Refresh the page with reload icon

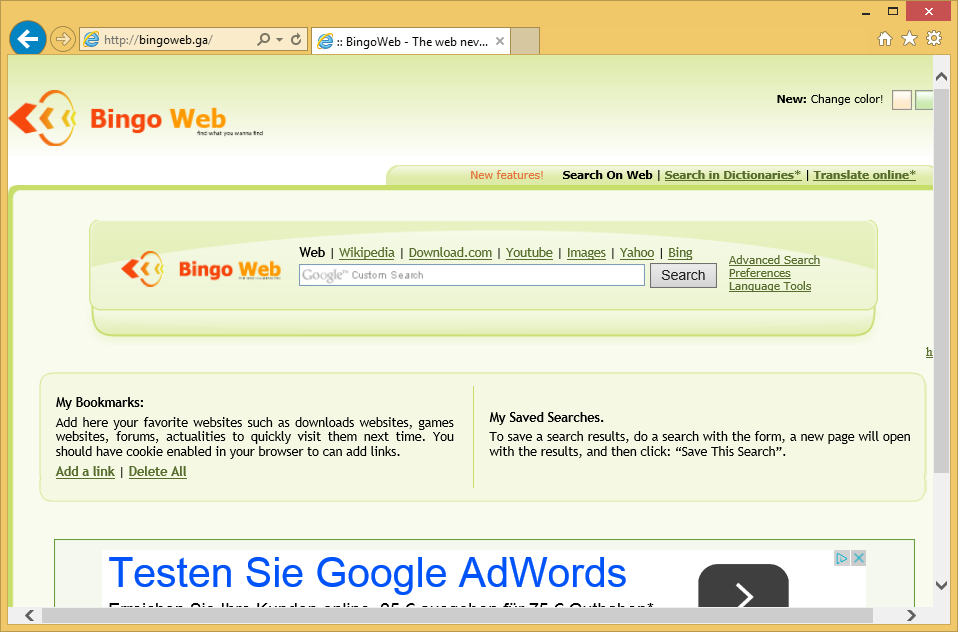click(x=296, y=40)
